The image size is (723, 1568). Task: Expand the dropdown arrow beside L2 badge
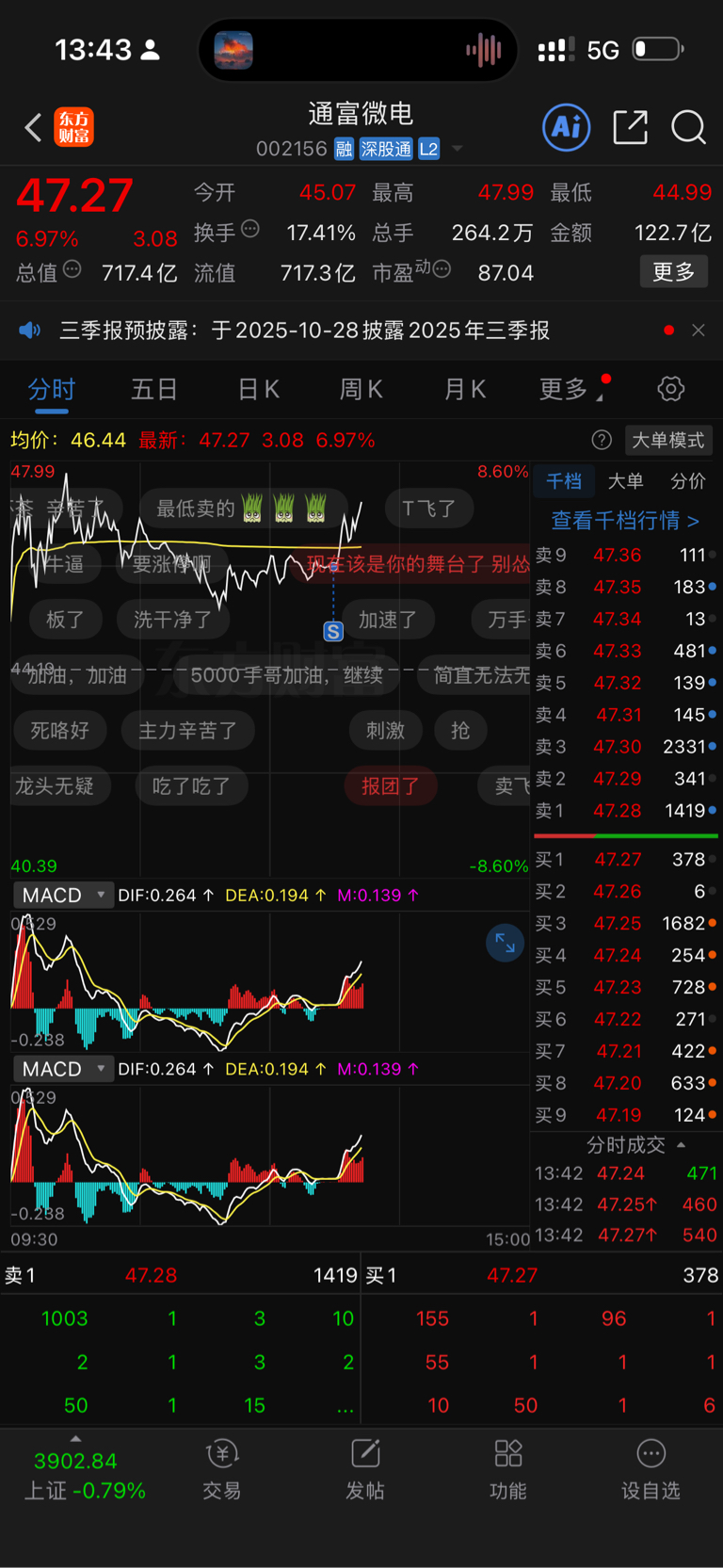coord(458,149)
